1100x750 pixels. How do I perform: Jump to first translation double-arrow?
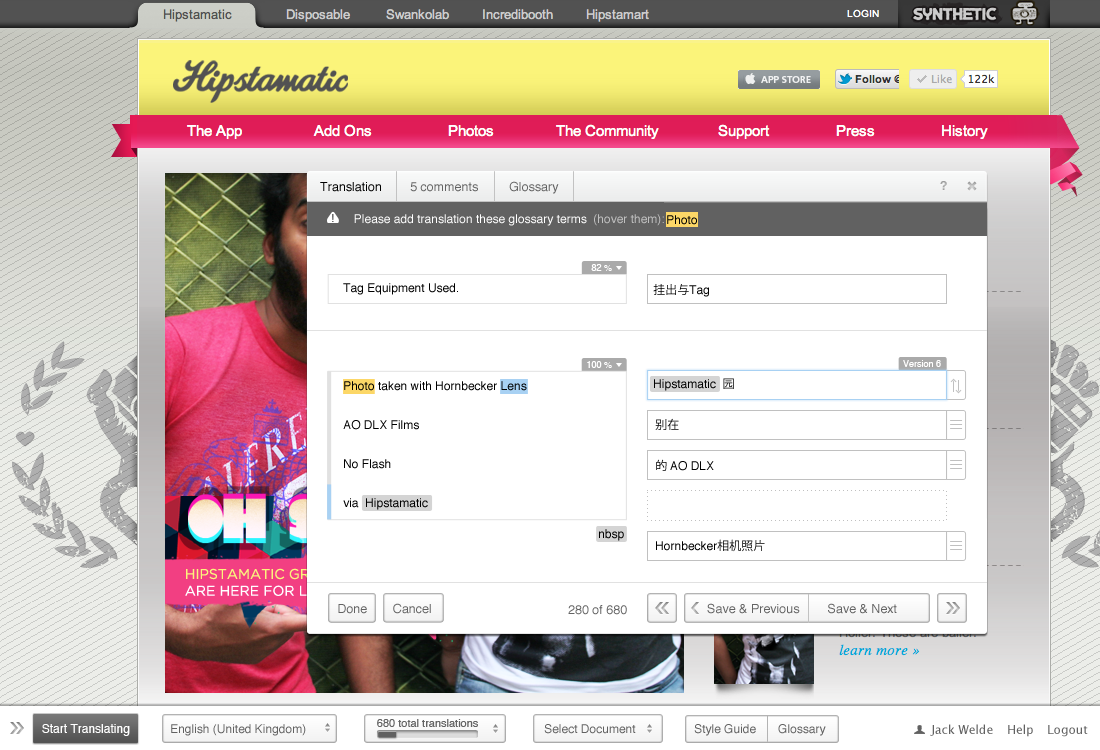(x=662, y=608)
